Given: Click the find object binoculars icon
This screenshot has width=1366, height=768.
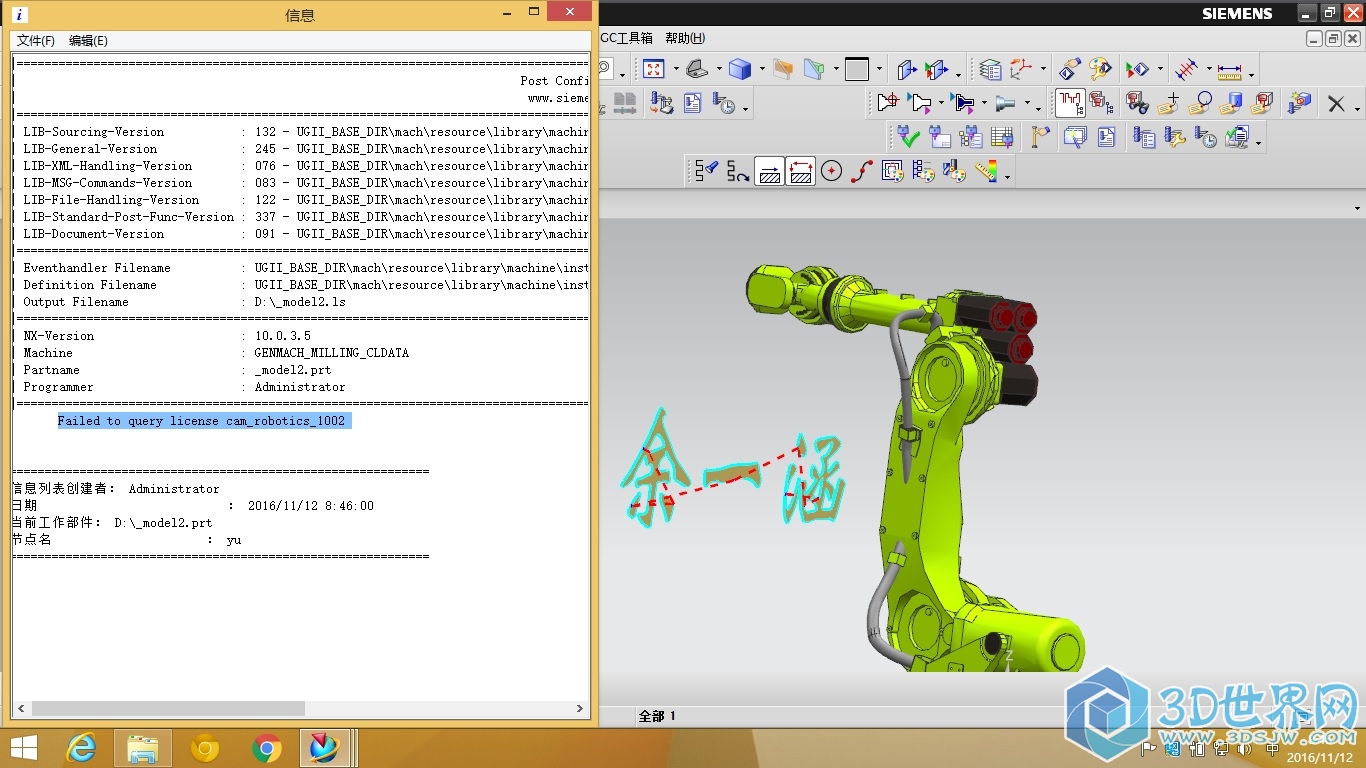Looking at the screenshot, I should coord(1137,102).
